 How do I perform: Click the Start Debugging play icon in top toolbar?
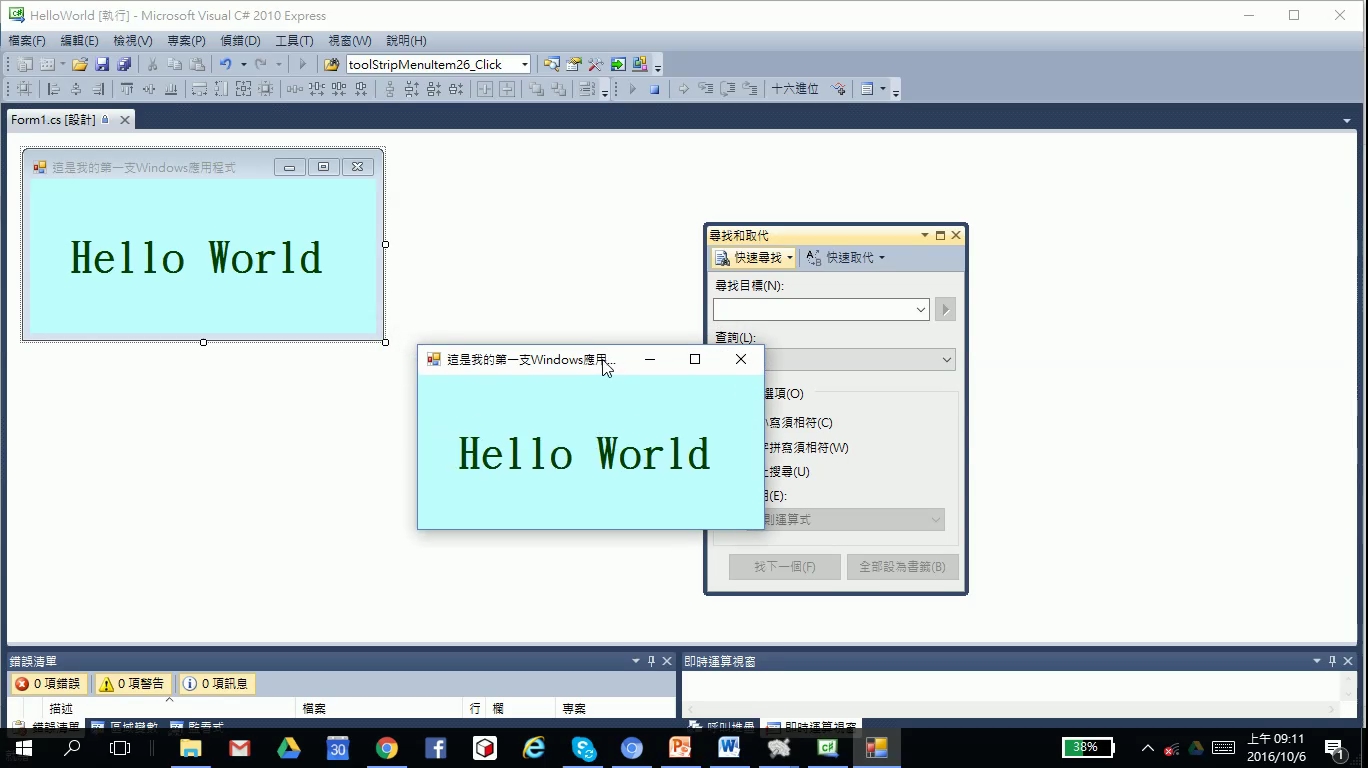coord(303,64)
